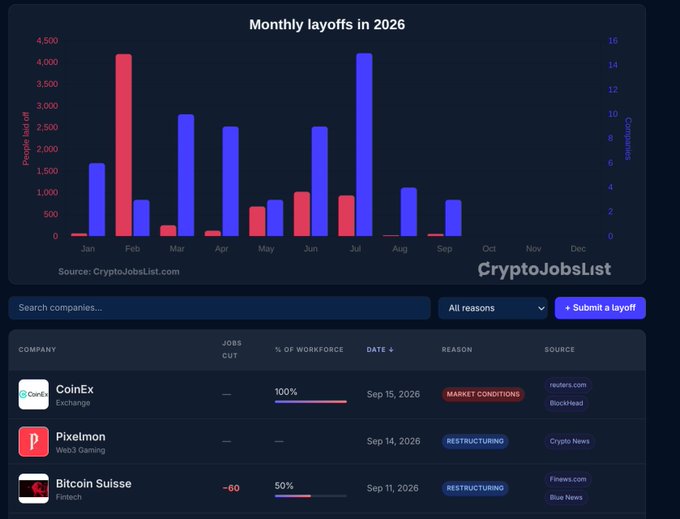This screenshot has height=519, width=680.
Task: Open the CoinEx company name link
Action: pos(75,389)
